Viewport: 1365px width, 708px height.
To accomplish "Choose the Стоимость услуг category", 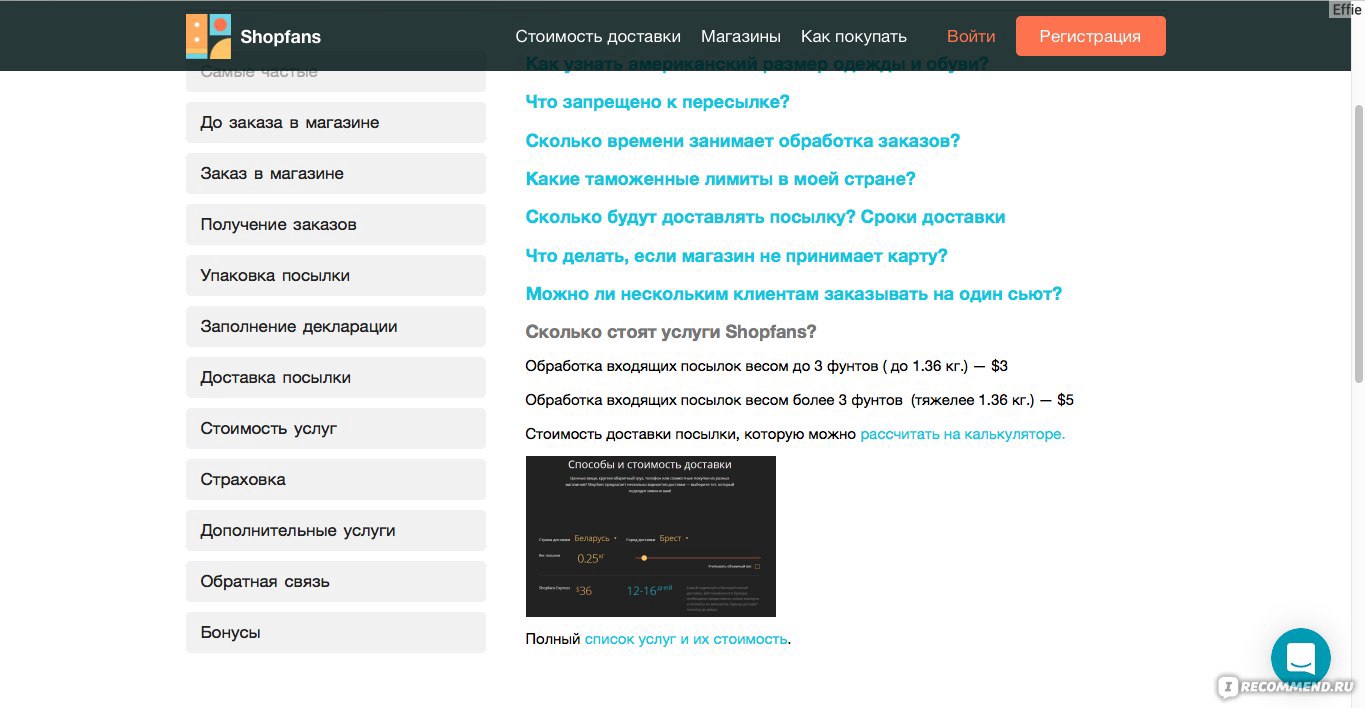I will [x=336, y=428].
